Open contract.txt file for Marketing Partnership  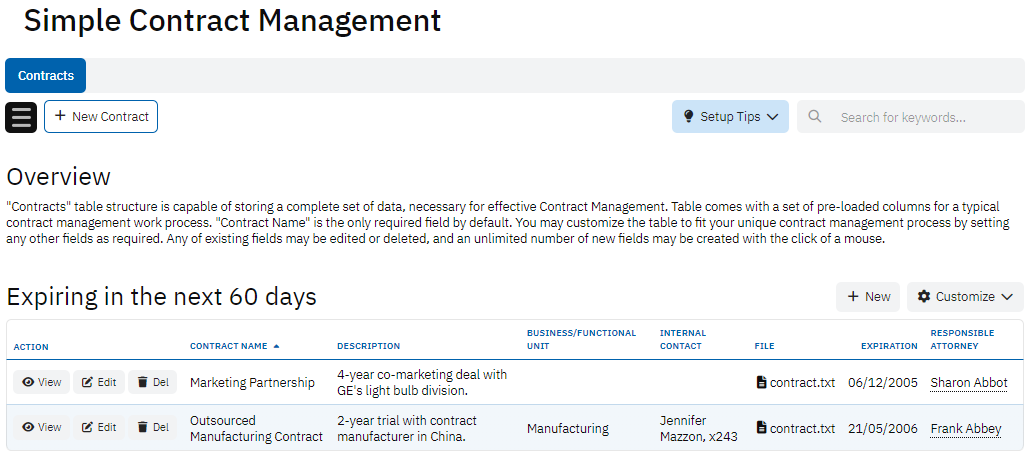tap(795, 382)
